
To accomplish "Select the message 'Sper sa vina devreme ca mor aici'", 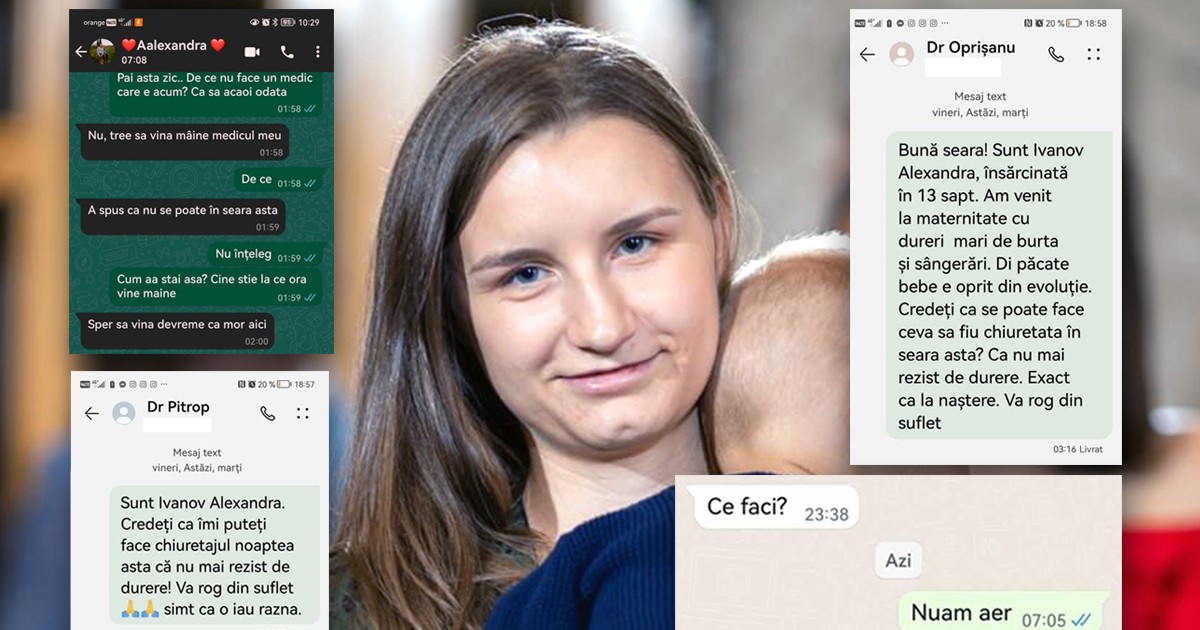I will (x=177, y=331).
